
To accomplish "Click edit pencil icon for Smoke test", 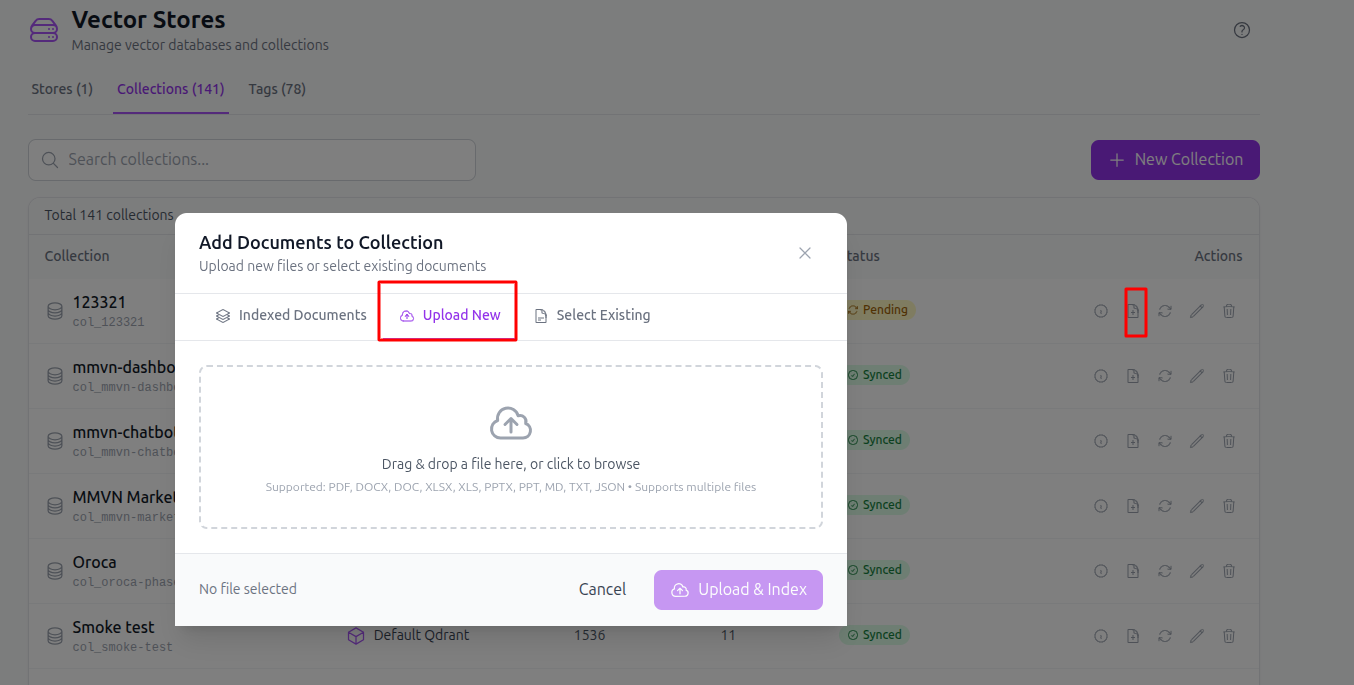I will (1197, 636).
